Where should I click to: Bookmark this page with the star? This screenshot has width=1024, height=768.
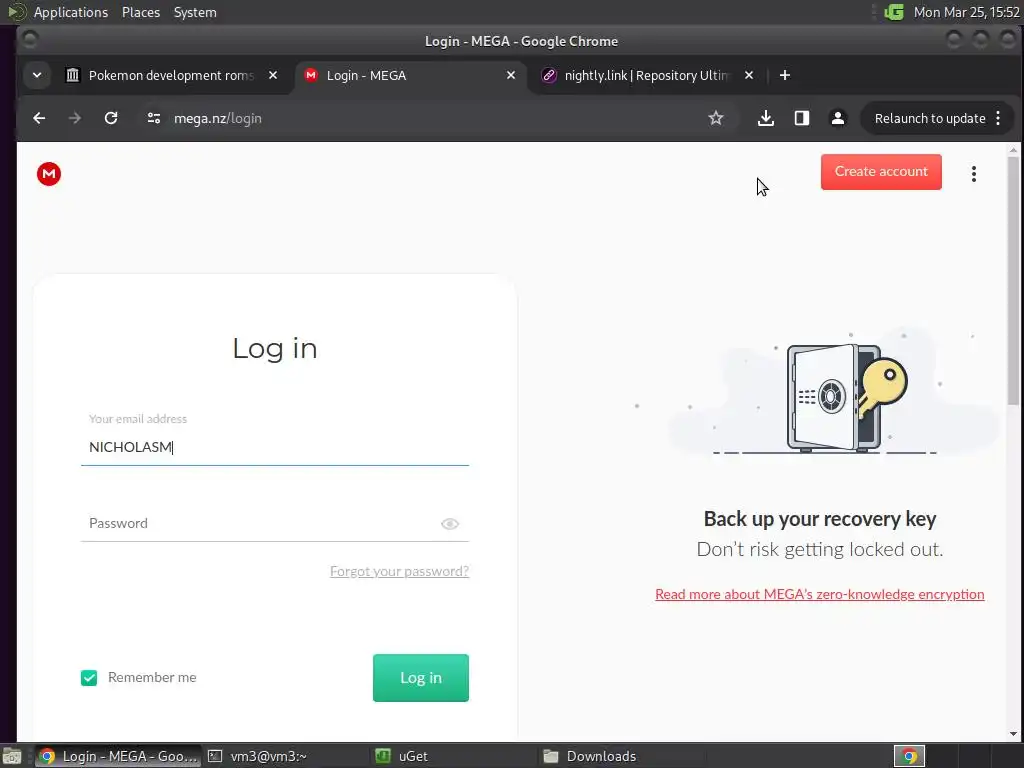tap(716, 118)
